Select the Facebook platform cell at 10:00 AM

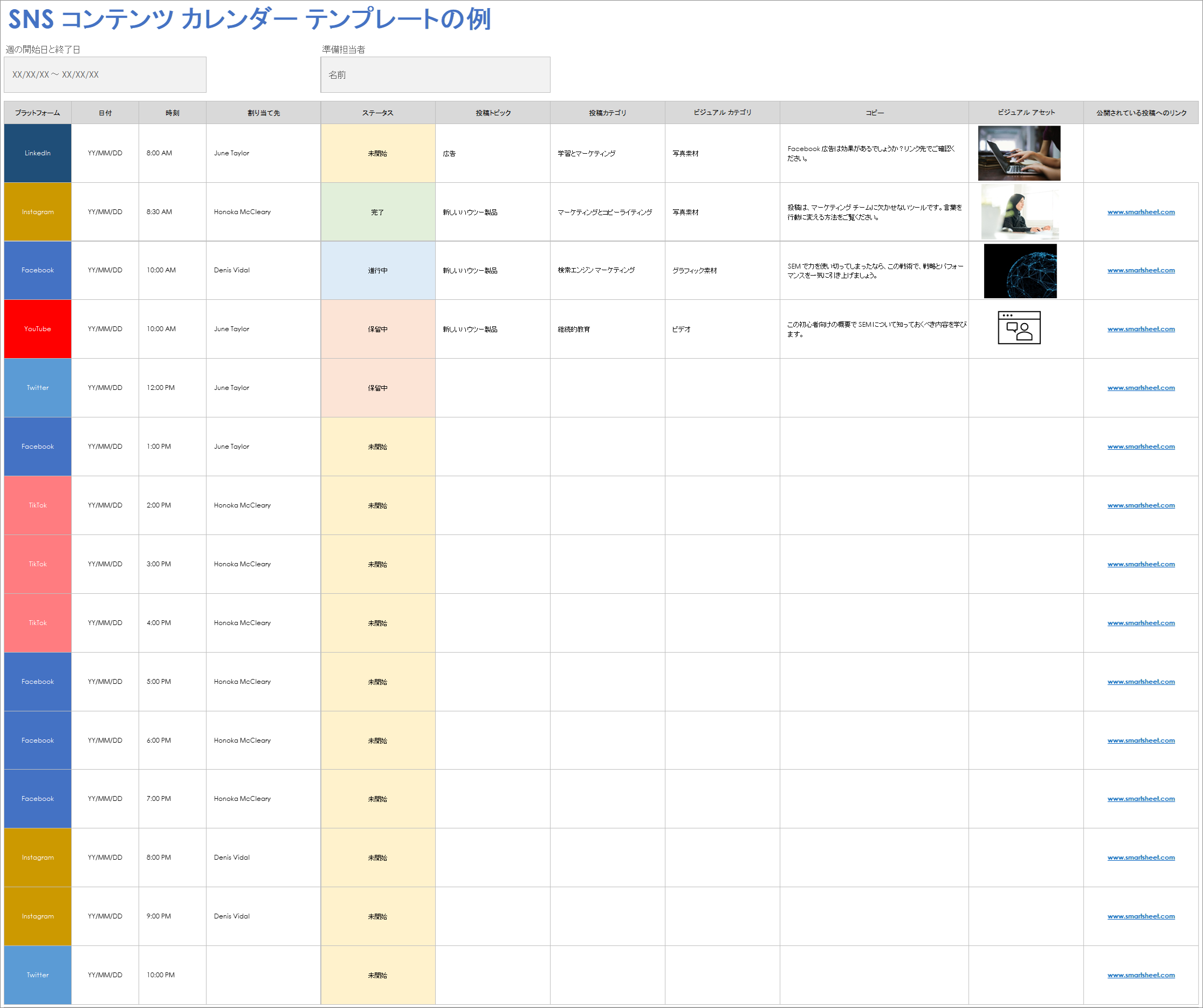(x=37, y=270)
